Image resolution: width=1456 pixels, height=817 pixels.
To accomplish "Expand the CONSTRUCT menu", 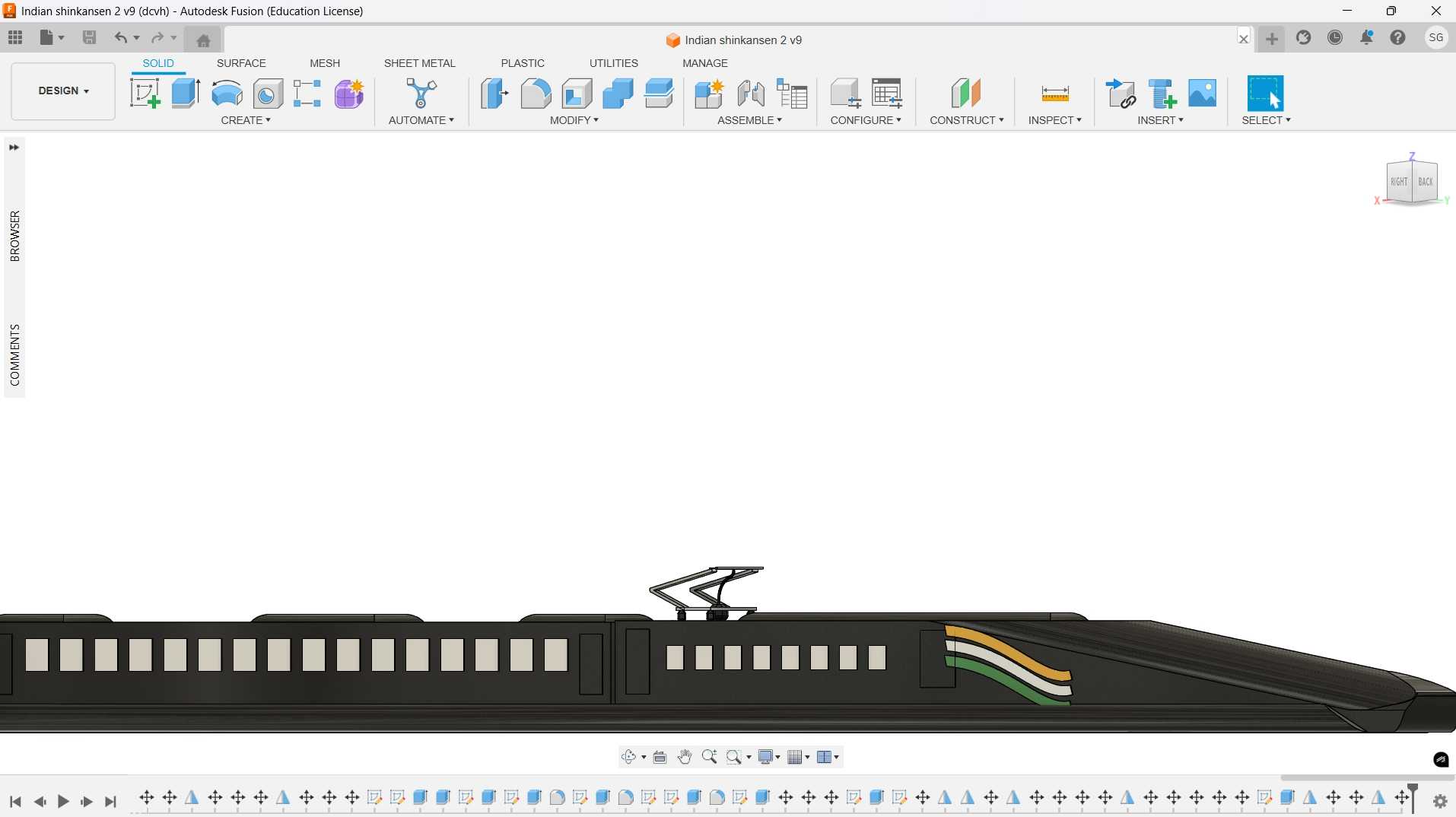I will (967, 120).
